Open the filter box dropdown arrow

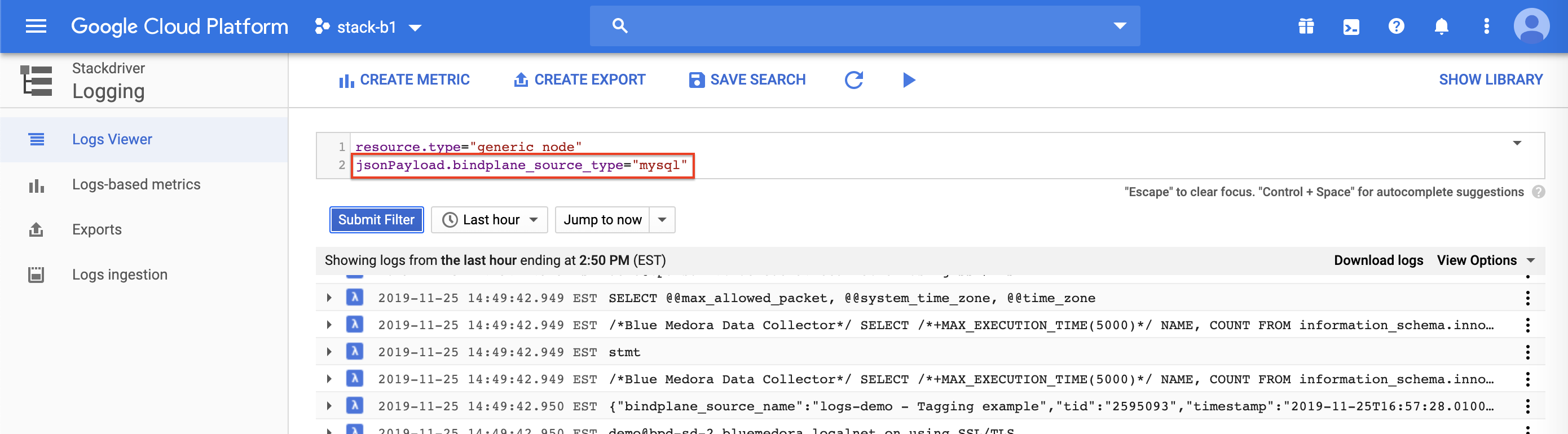[x=1517, y=143]
